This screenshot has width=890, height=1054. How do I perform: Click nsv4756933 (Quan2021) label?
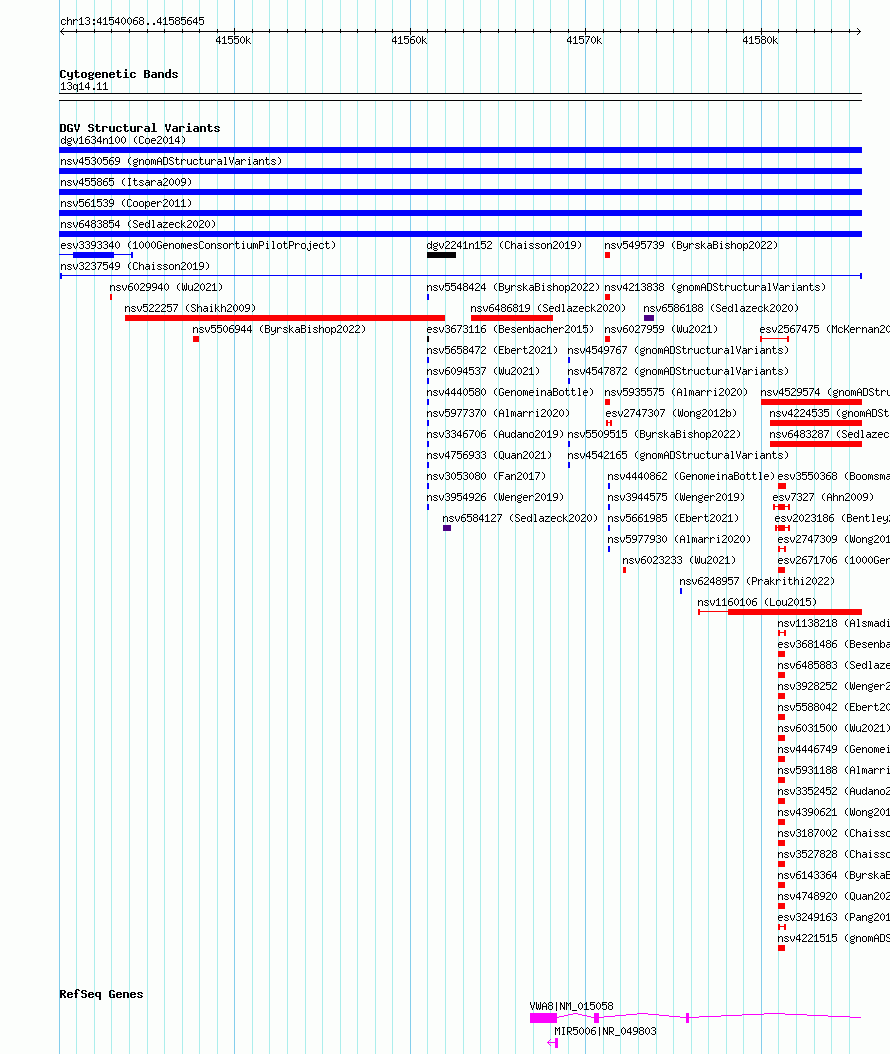click(x=489, y=455)
